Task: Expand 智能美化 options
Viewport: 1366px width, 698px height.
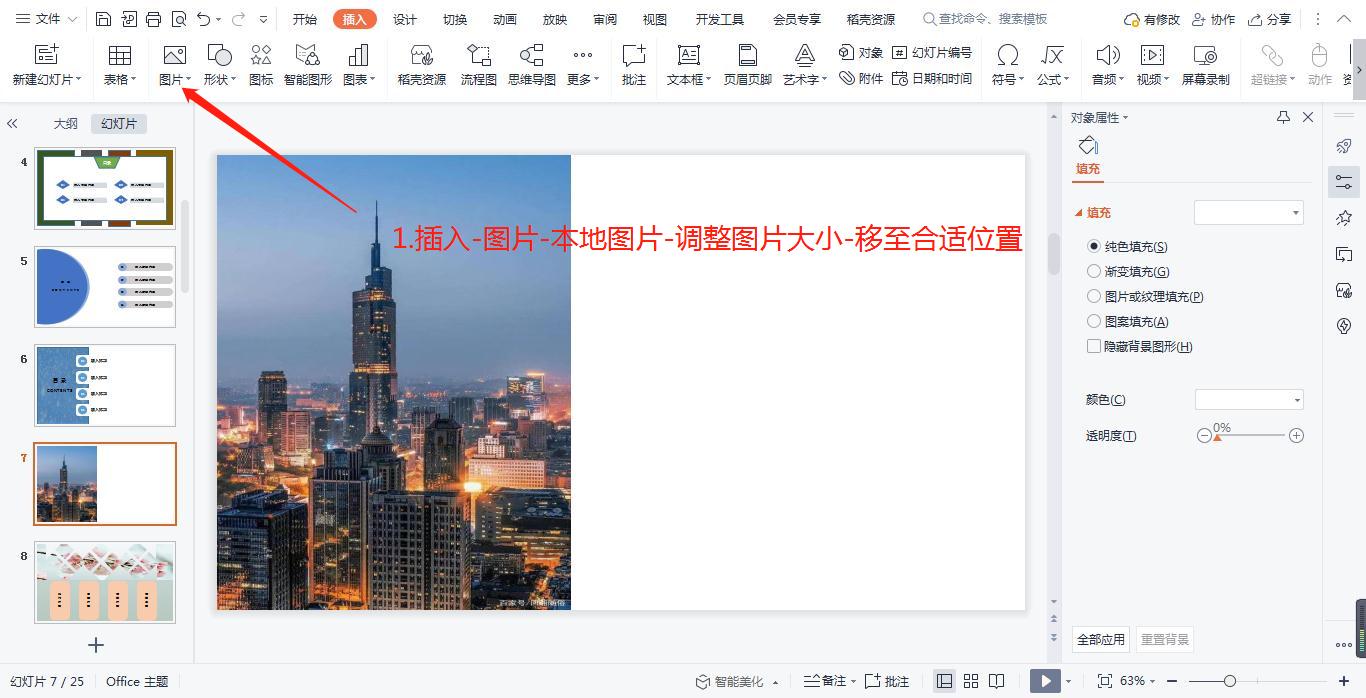Action: 776,682
